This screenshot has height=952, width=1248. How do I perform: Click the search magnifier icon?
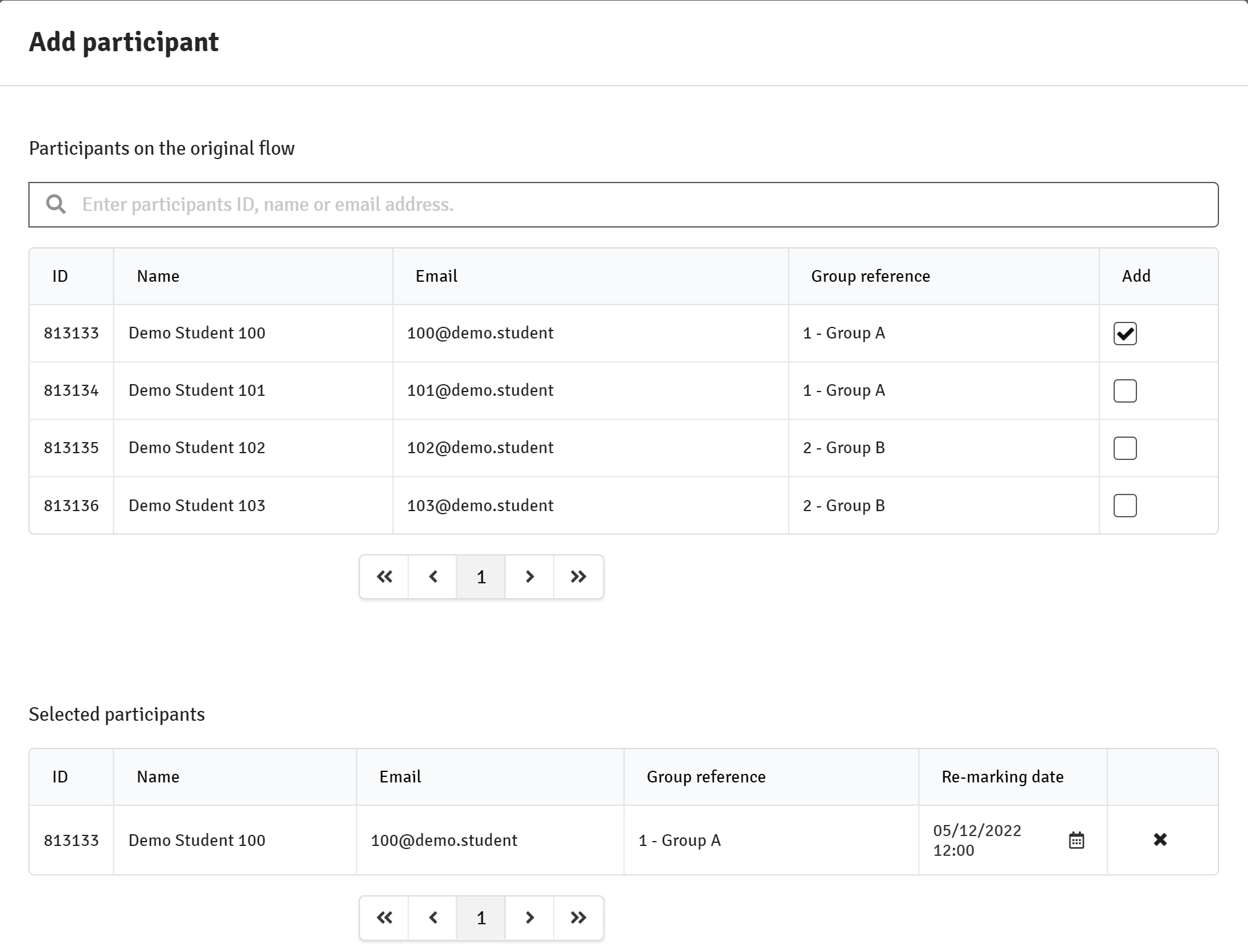(x=56, y=204)
